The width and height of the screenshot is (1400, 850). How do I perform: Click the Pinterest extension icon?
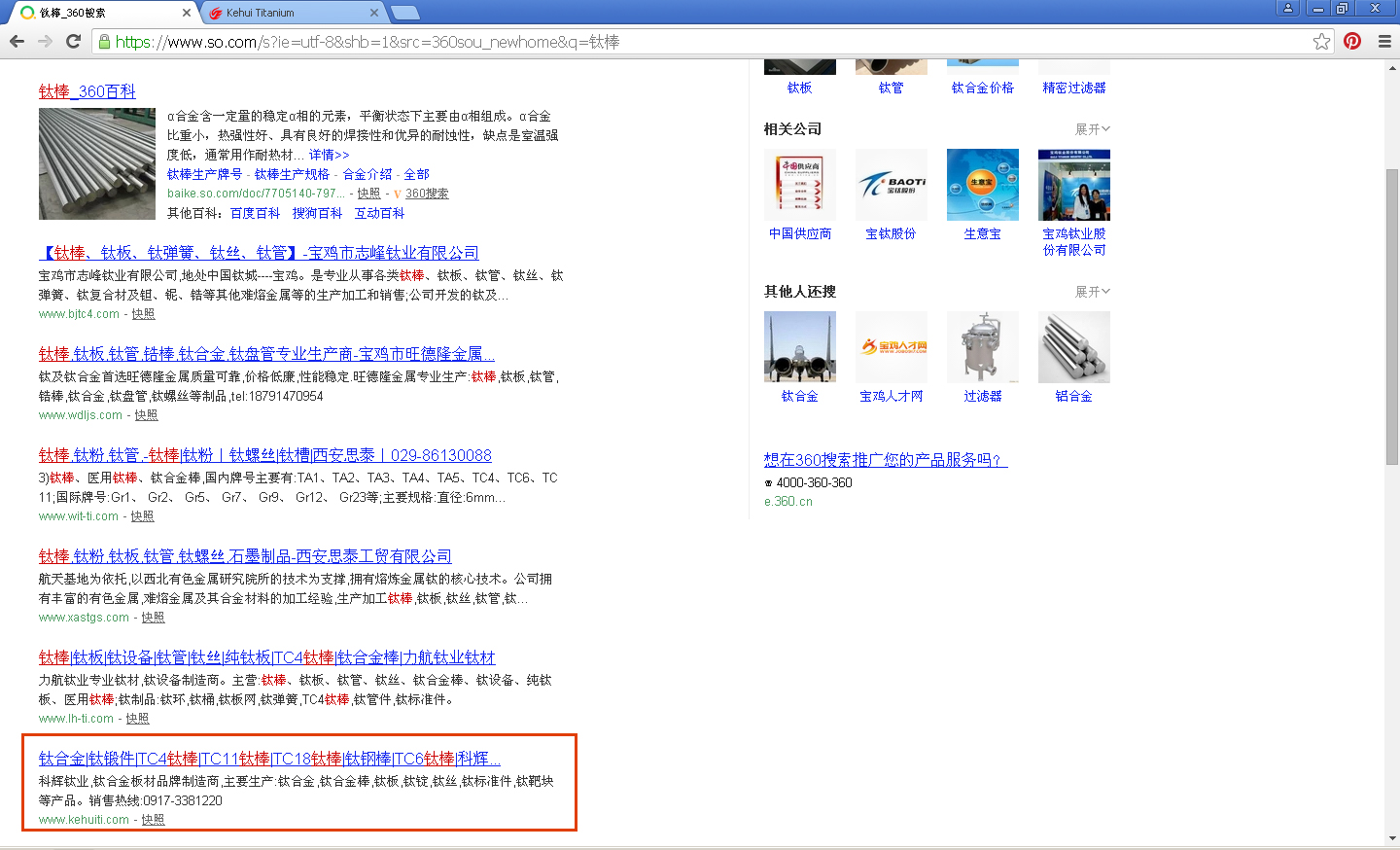1352,41
